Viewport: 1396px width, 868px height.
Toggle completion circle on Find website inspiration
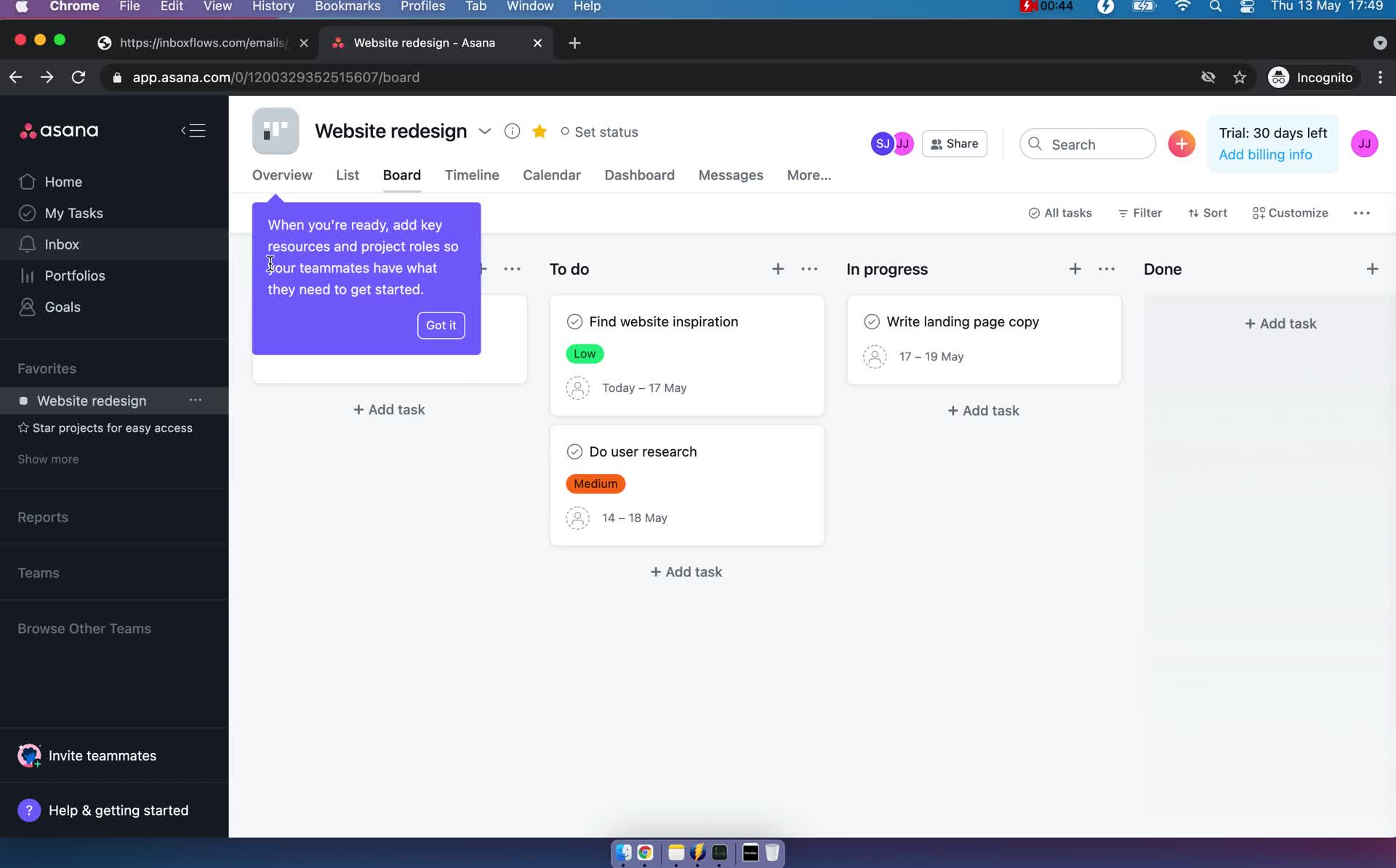(575, 321)
